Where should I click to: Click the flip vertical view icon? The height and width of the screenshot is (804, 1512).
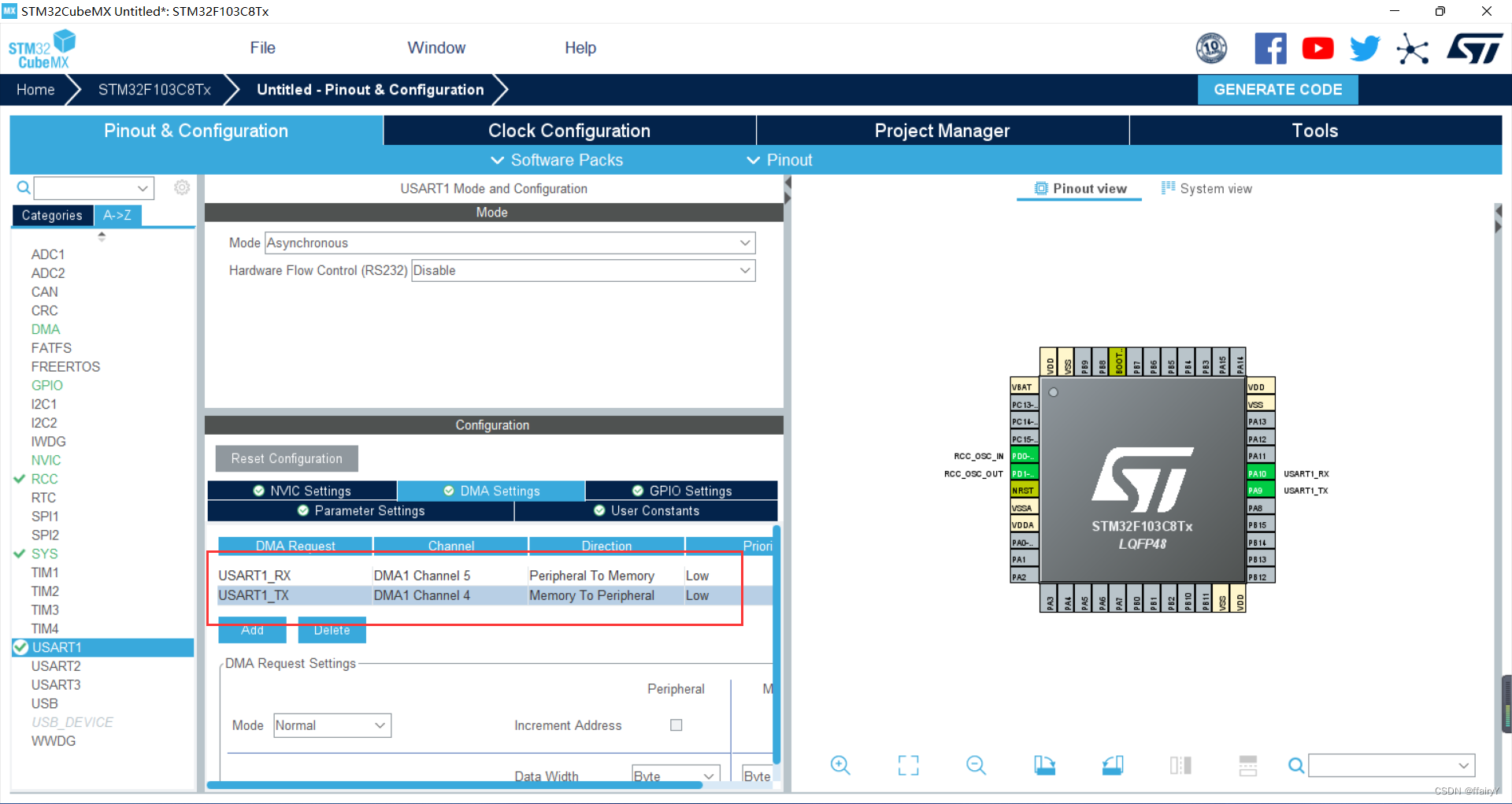(1248, 765)
